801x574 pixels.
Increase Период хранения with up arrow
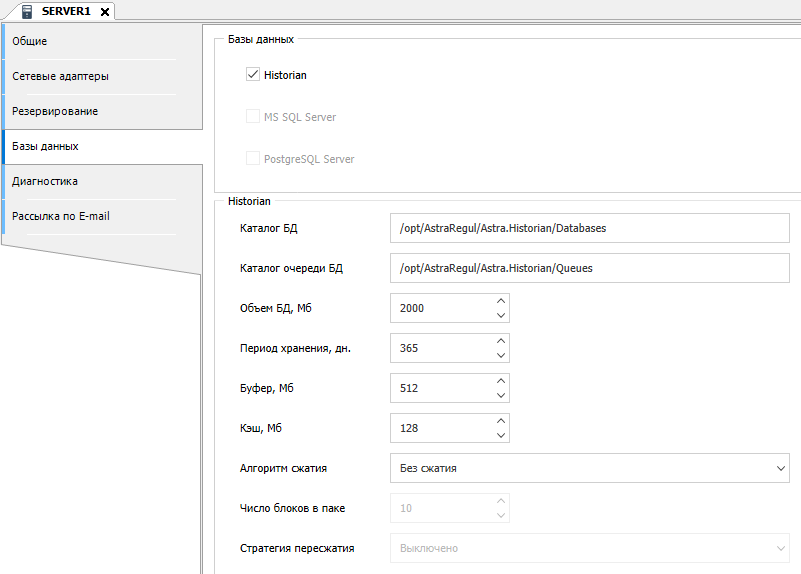[501, 341]
